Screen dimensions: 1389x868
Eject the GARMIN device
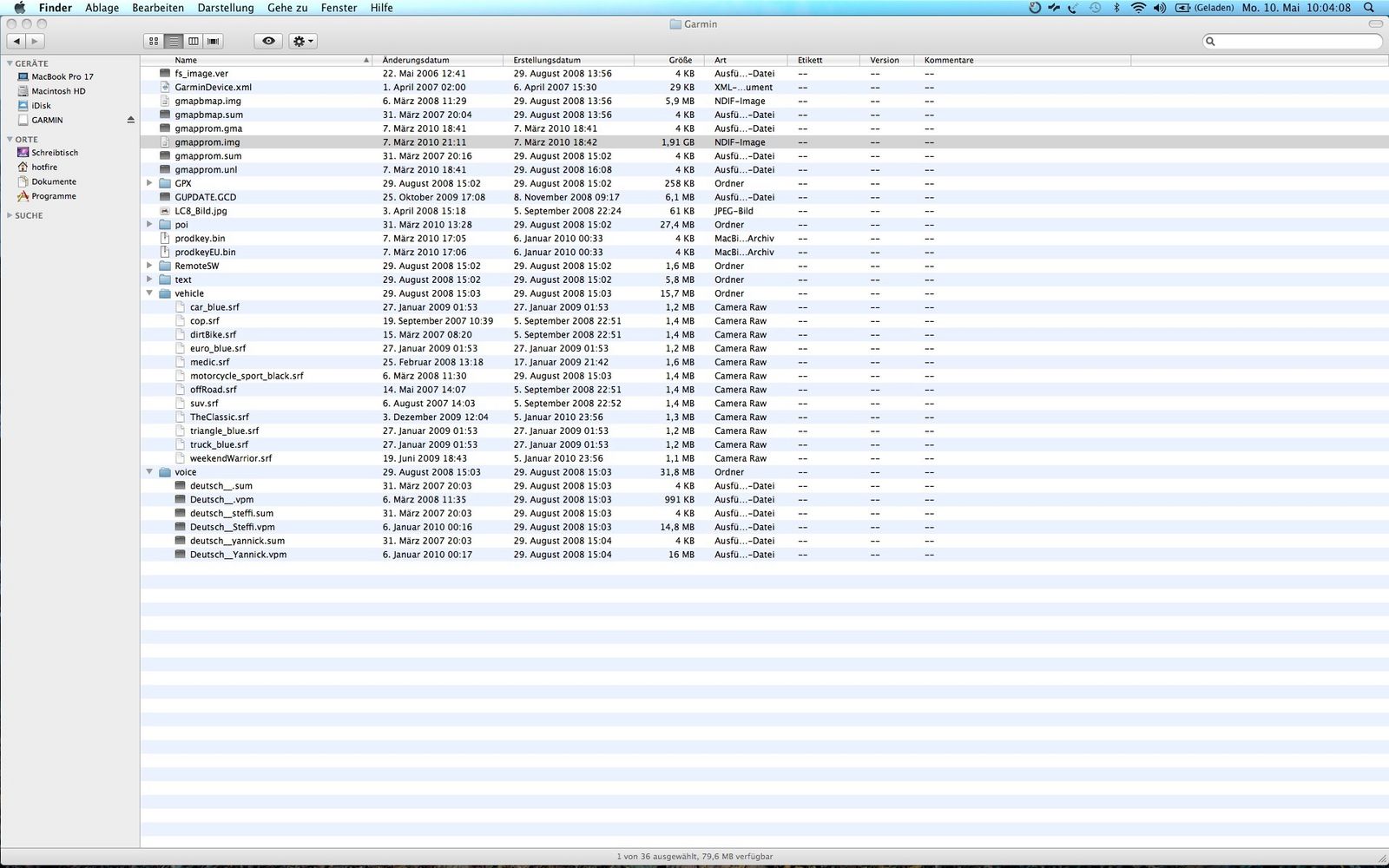click(131, 120)
